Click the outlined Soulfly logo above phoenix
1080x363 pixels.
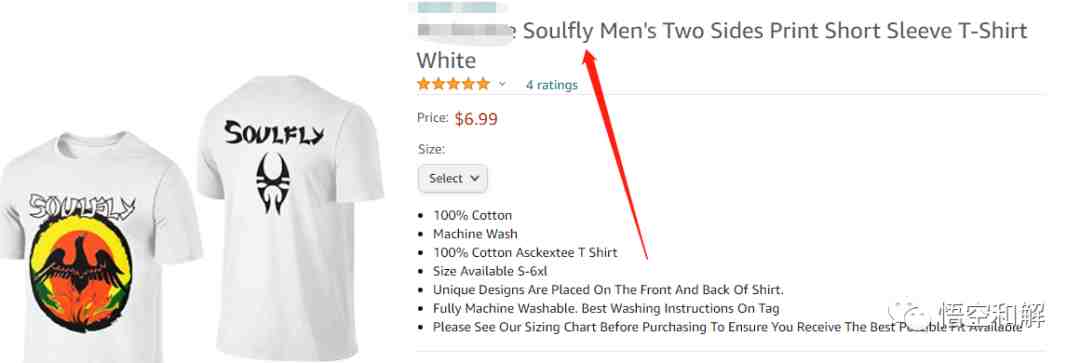click(x=81, y=207)
